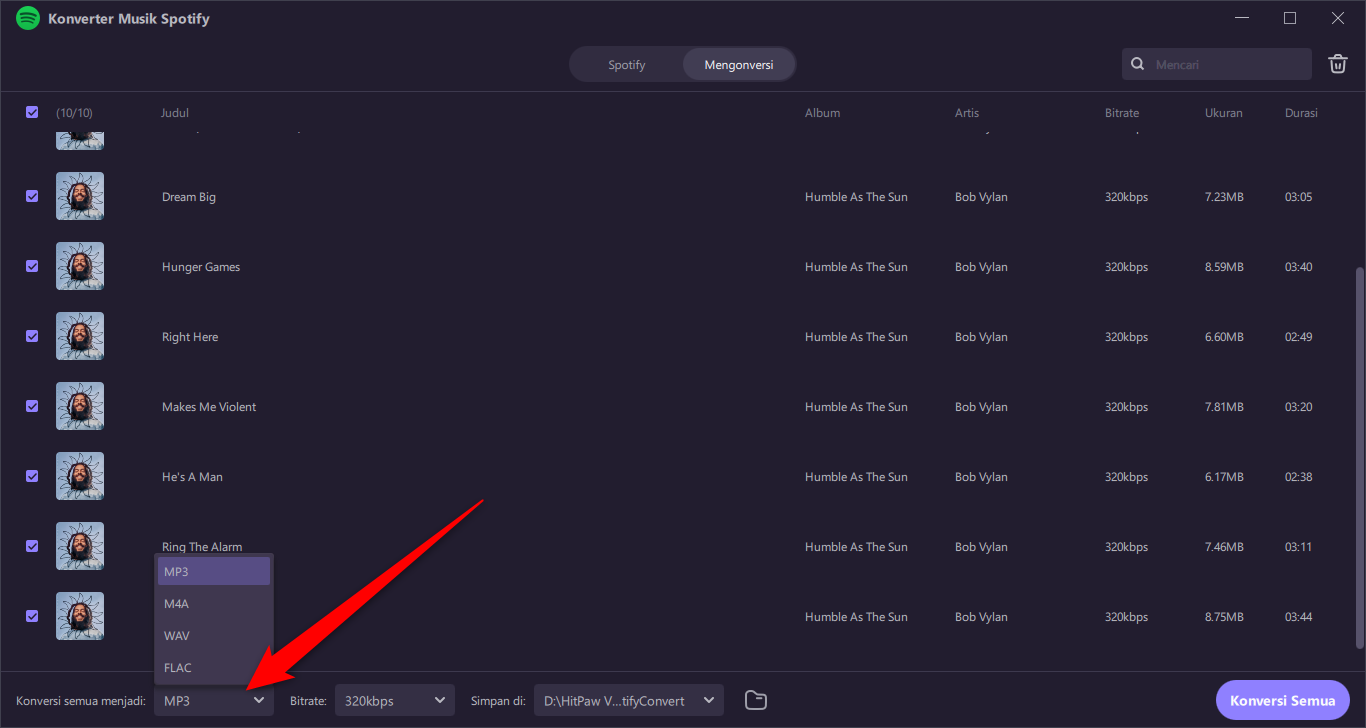Select the Makes Me Violent track title
This screenshot has width=1366, height=728.
[209, 407]
